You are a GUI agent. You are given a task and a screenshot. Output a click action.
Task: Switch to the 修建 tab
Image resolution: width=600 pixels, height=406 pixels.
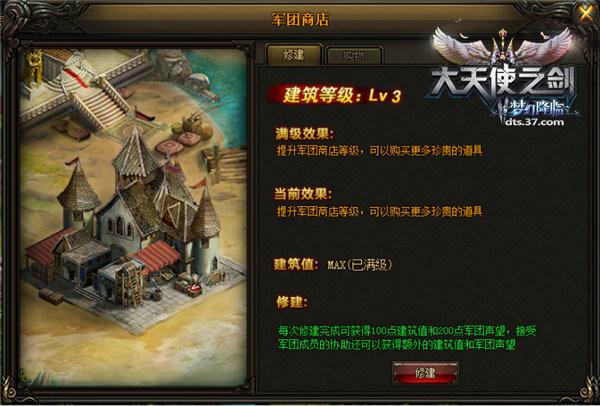click(x=294, y=55)
